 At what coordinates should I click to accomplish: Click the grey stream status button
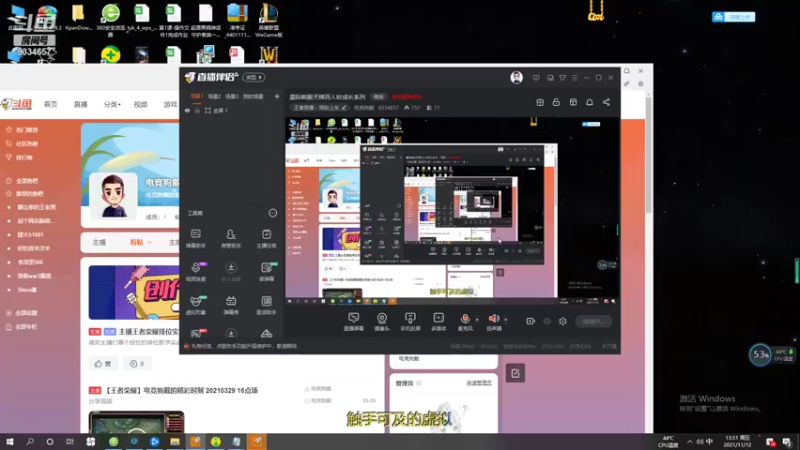coord(593,321)
